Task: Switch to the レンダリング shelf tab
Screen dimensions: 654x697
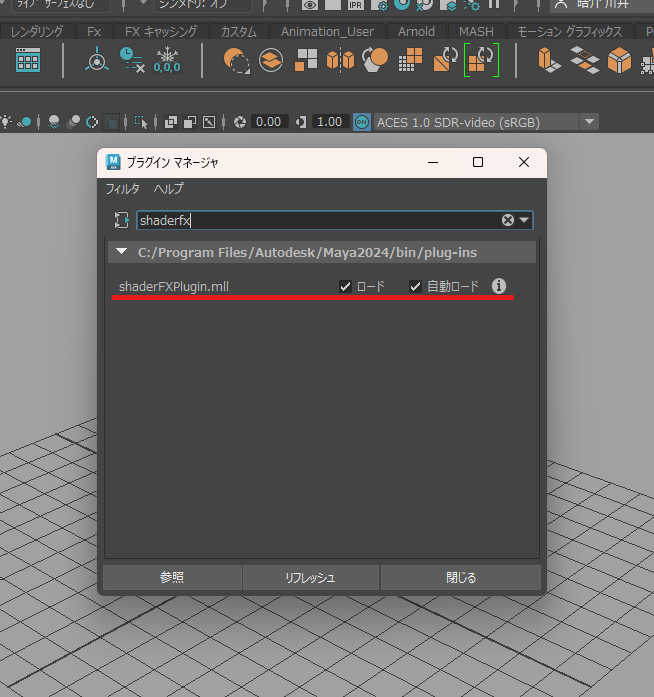Action: coord(36,32)
